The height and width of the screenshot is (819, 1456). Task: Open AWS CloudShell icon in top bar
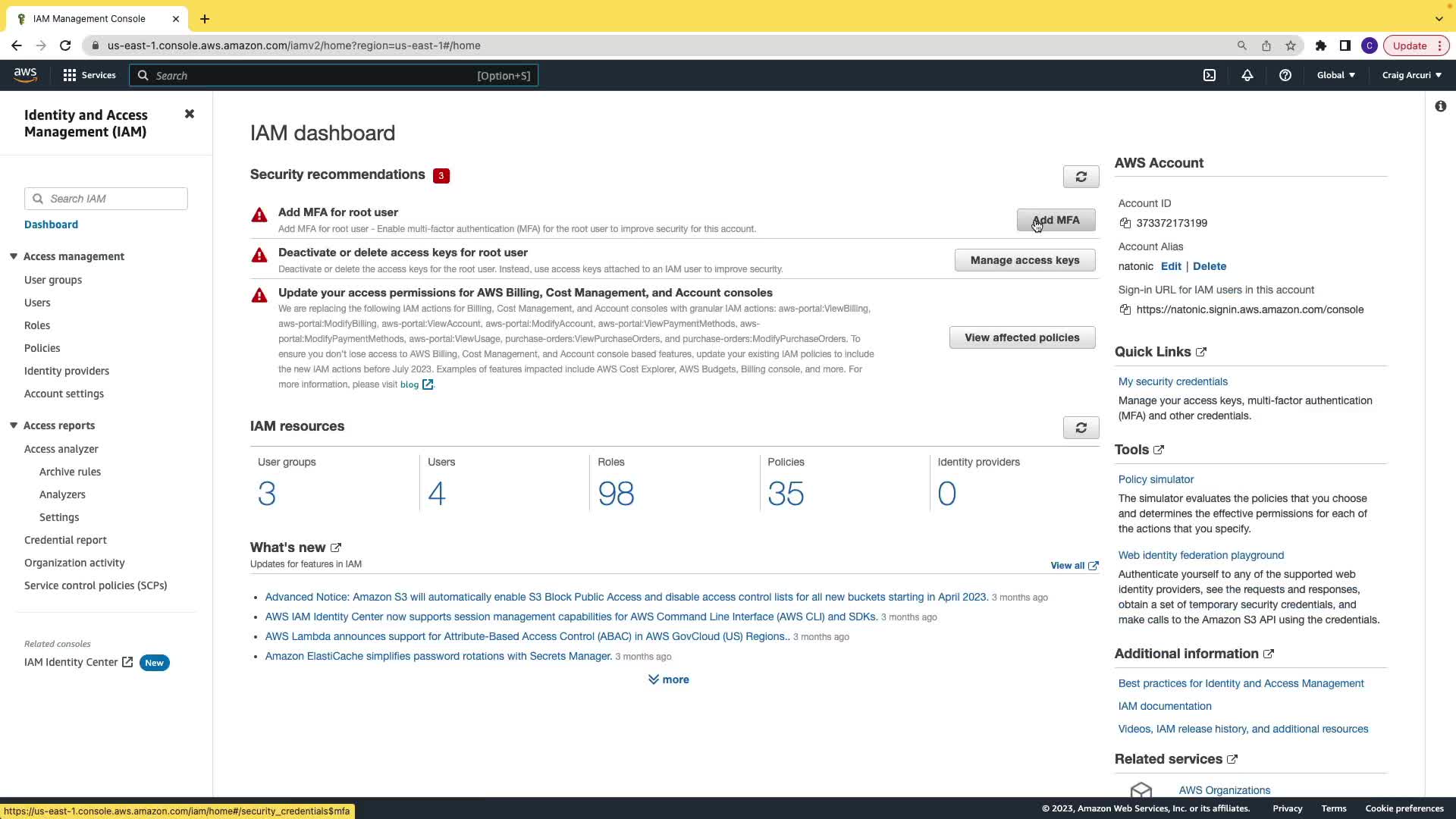(x=1210, y=75)
